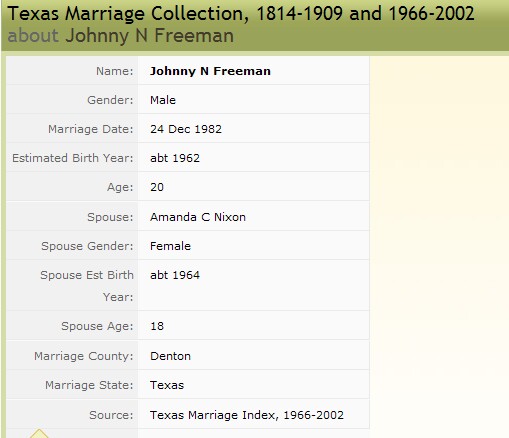
Task: Click the estimated birth year abt 1962
Action: [x=175, y=158]
